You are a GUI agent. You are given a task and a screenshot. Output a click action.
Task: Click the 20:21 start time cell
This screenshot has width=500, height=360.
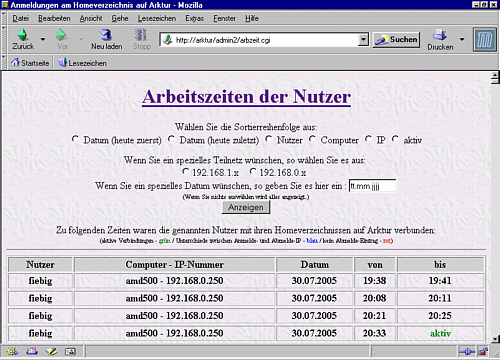coord(375,315)
